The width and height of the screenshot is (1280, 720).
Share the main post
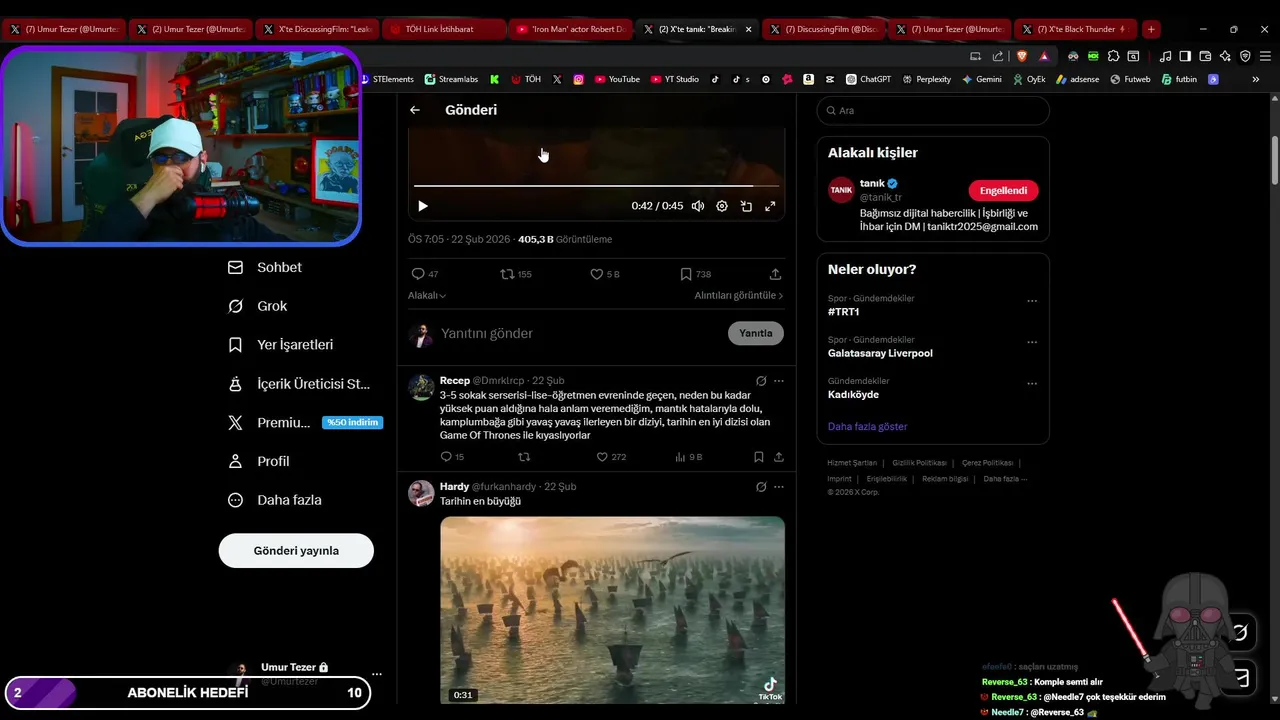click(x=775, y=274)
